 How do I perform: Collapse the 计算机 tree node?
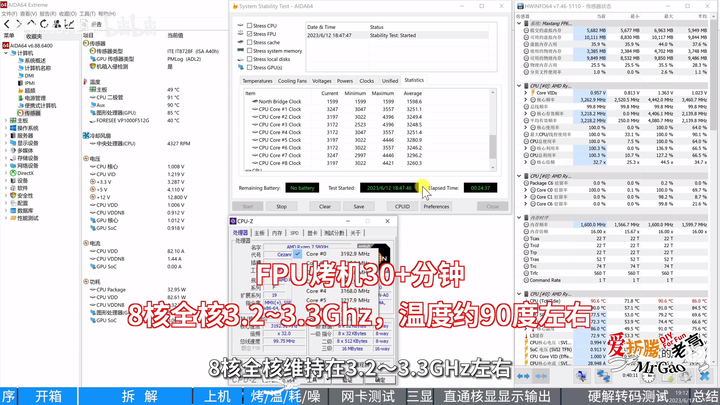click(6, 53)
